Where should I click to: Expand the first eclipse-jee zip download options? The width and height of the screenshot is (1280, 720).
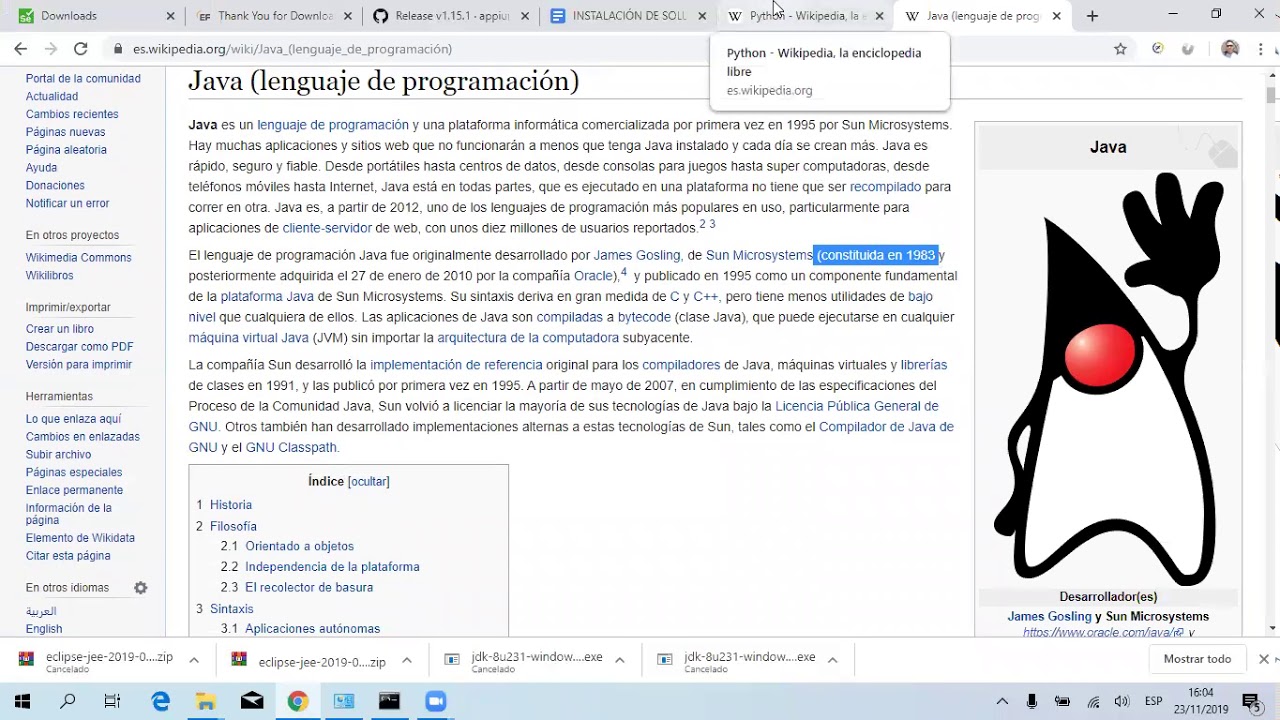[x=194, y=660]
